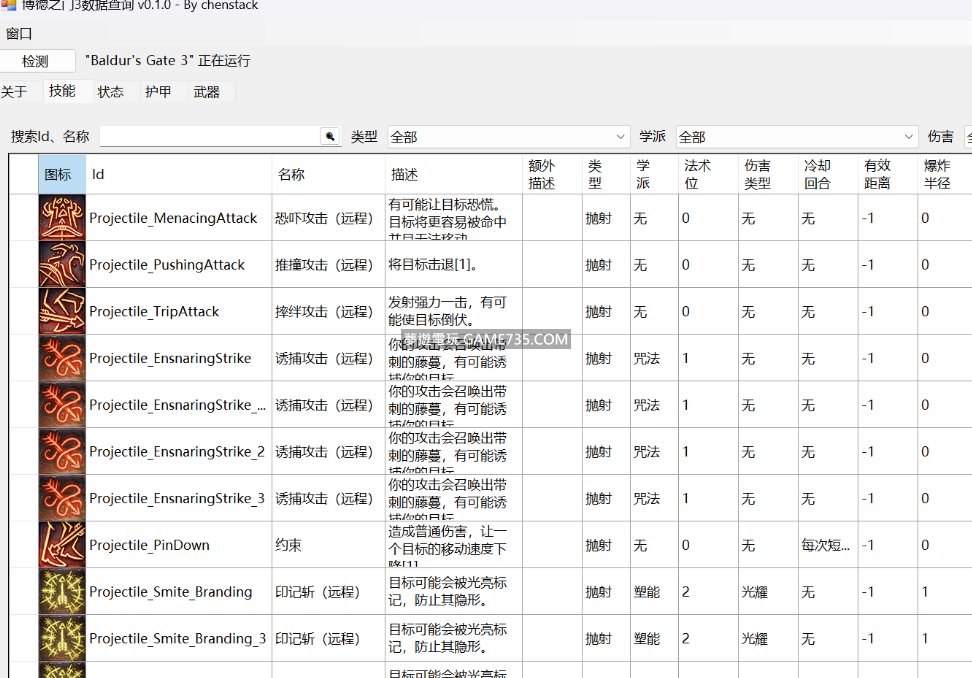This screenshot has height=678, width=972.
Task: Switch to the 状态 tab
Action: pos(110,92)
